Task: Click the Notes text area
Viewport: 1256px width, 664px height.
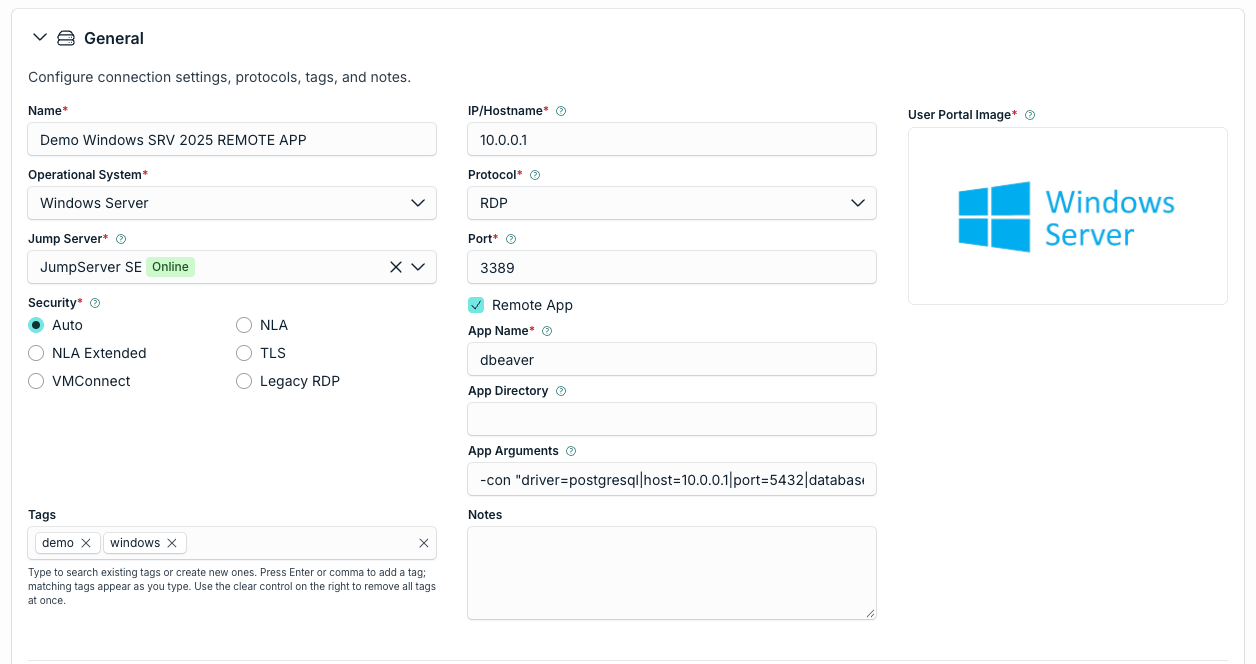Action: [672, 573]
